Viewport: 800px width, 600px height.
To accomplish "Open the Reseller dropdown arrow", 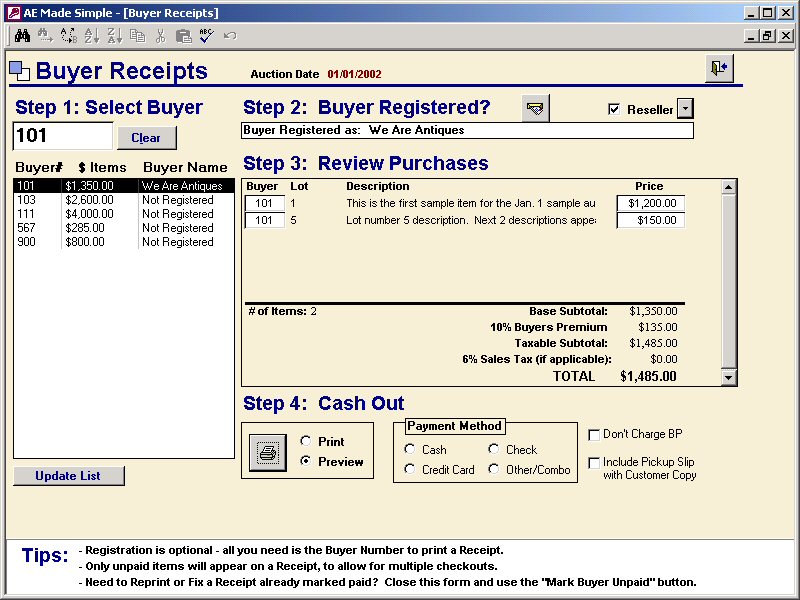I will tap(685, 109).
